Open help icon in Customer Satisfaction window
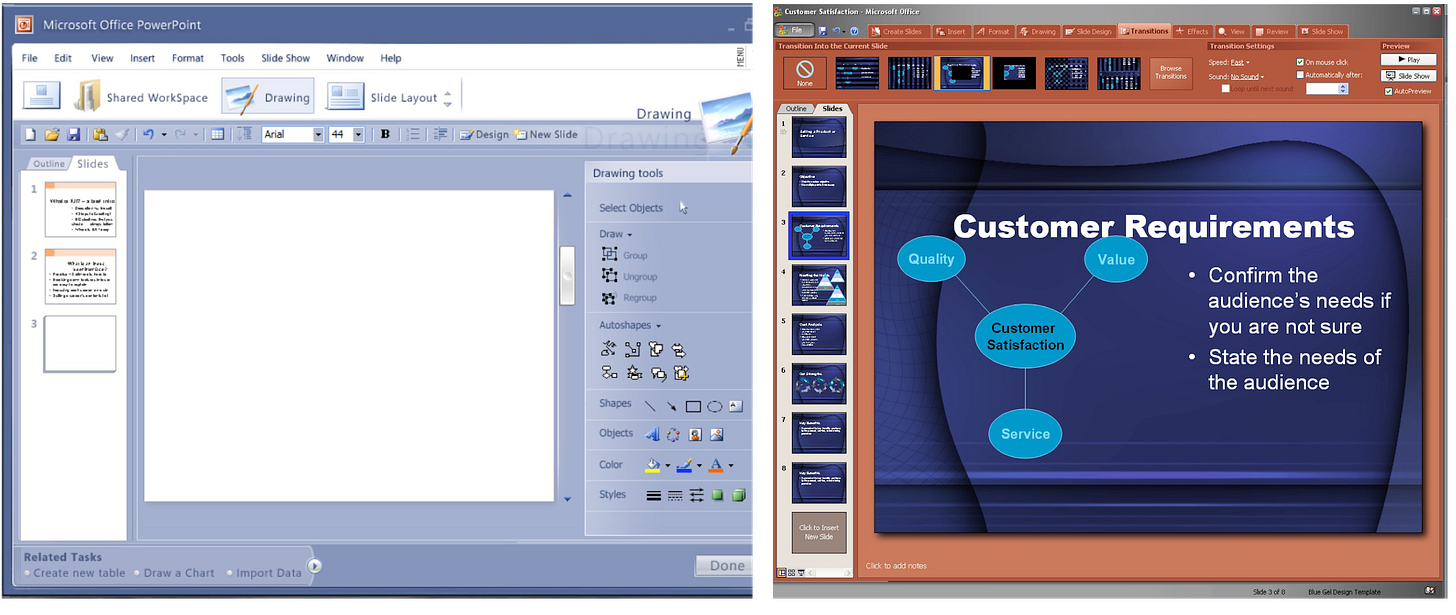The height and width of the screenshot is (615, 1456). coord(854,31)
